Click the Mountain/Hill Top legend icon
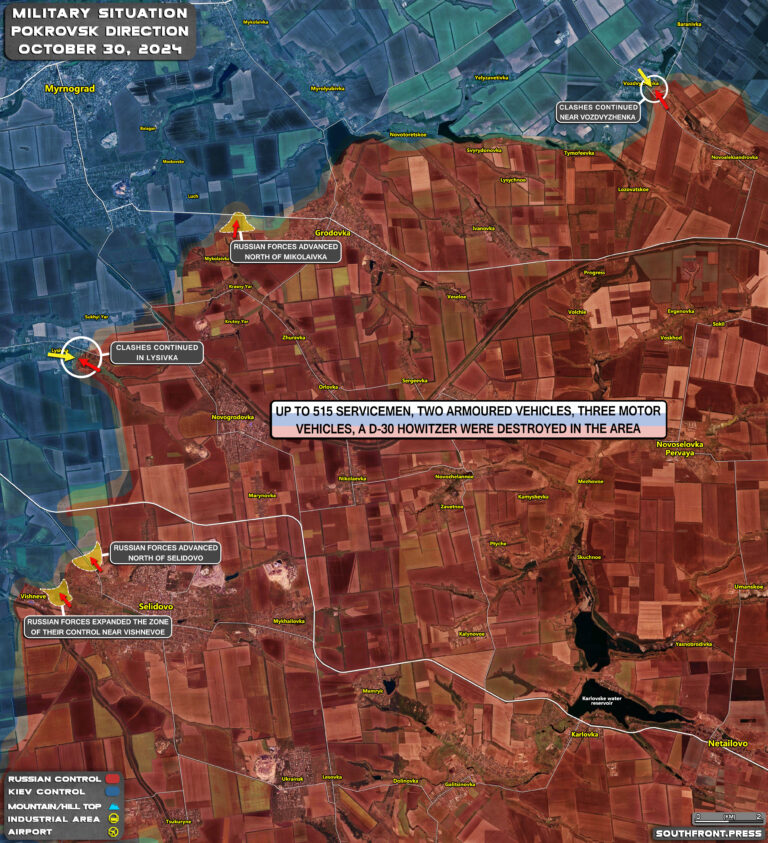The width and height of the screenshot is (768, 843). [x=115, y=804]
